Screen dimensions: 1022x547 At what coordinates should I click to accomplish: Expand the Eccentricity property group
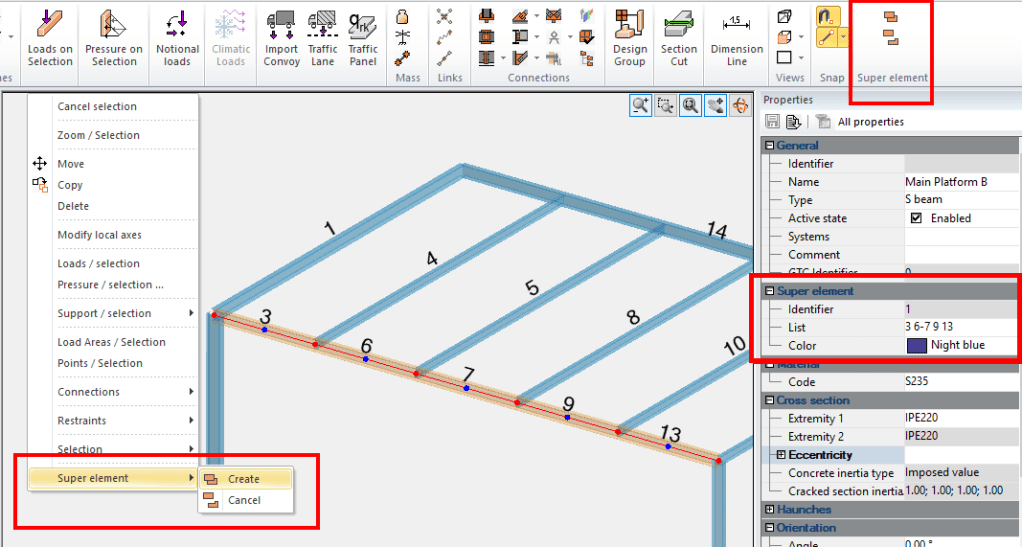click(x=779, y=454)
